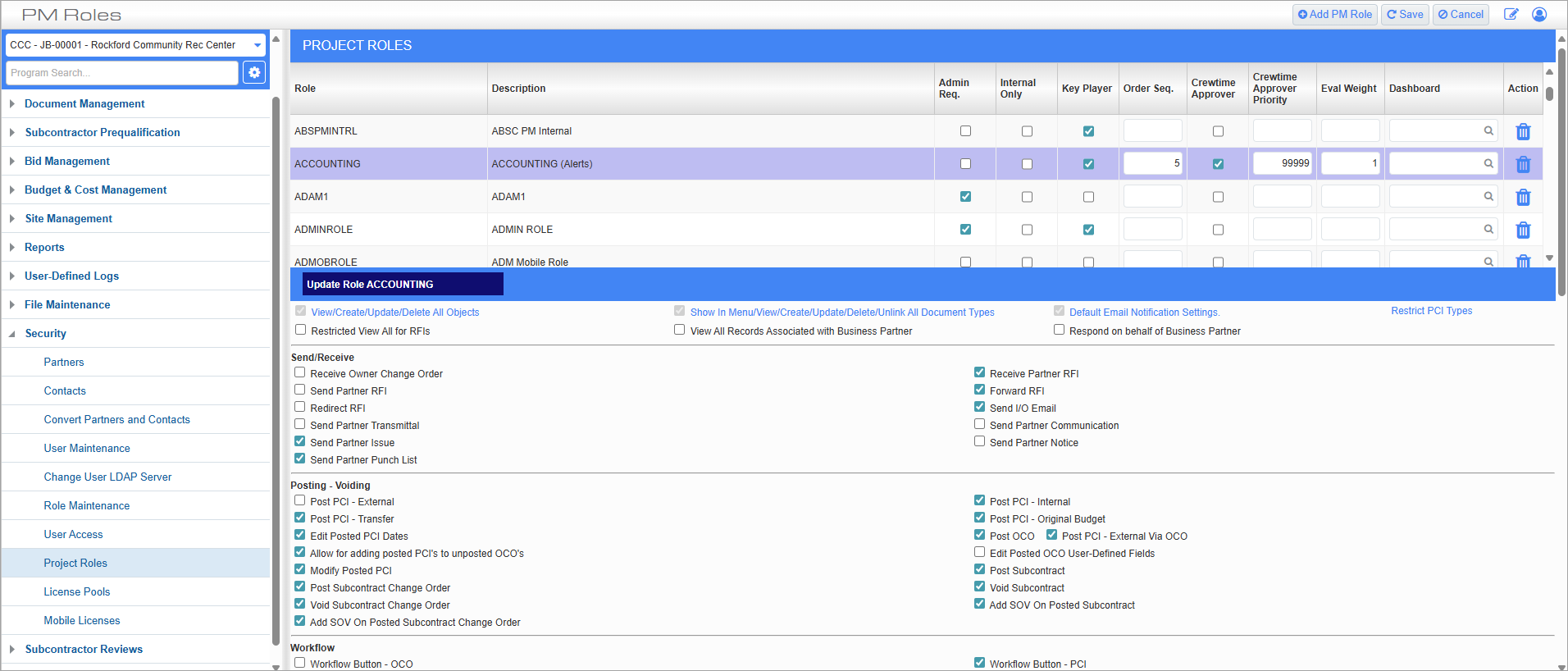Edit Order Seq. value for ACCOUNTING
The width and height of the screenshot is (1568, 671).
coord(1152,163)
